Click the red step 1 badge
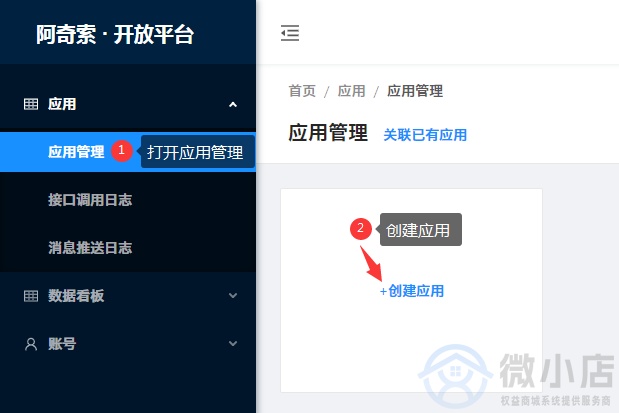The height and width of the screenshot is (413, 619). coord(122,151)
